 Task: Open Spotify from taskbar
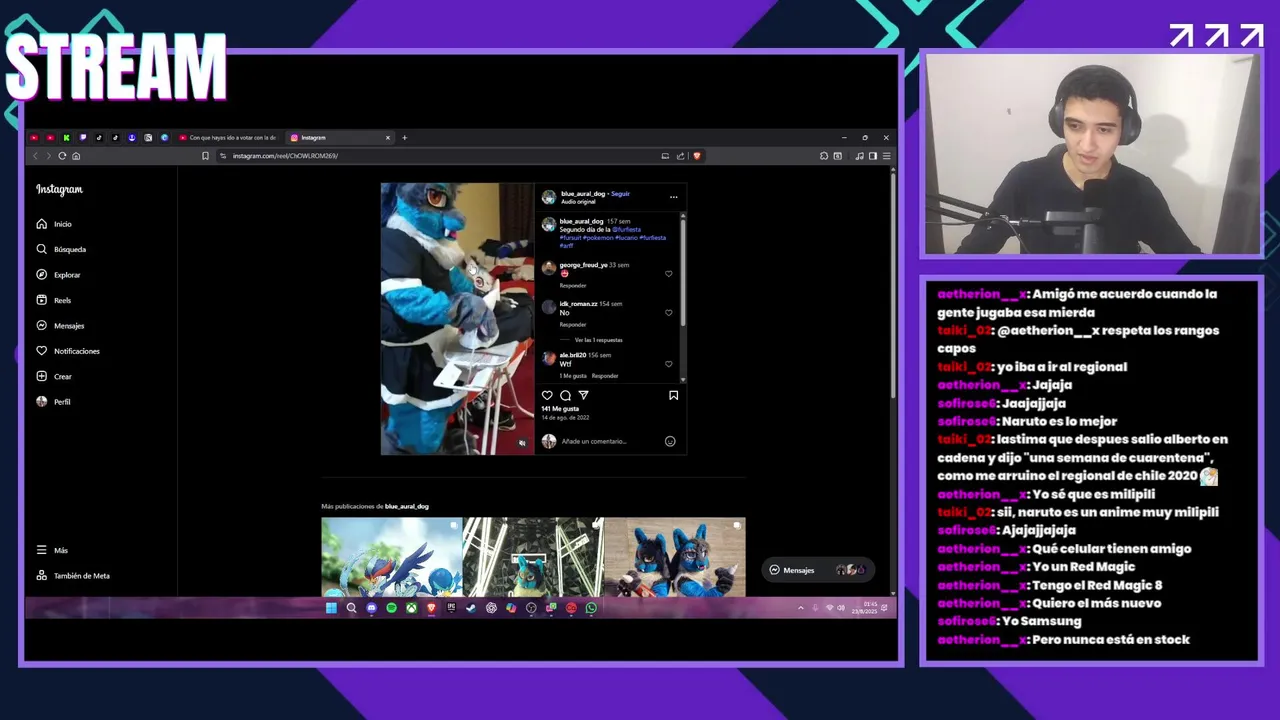pos(391,608)
